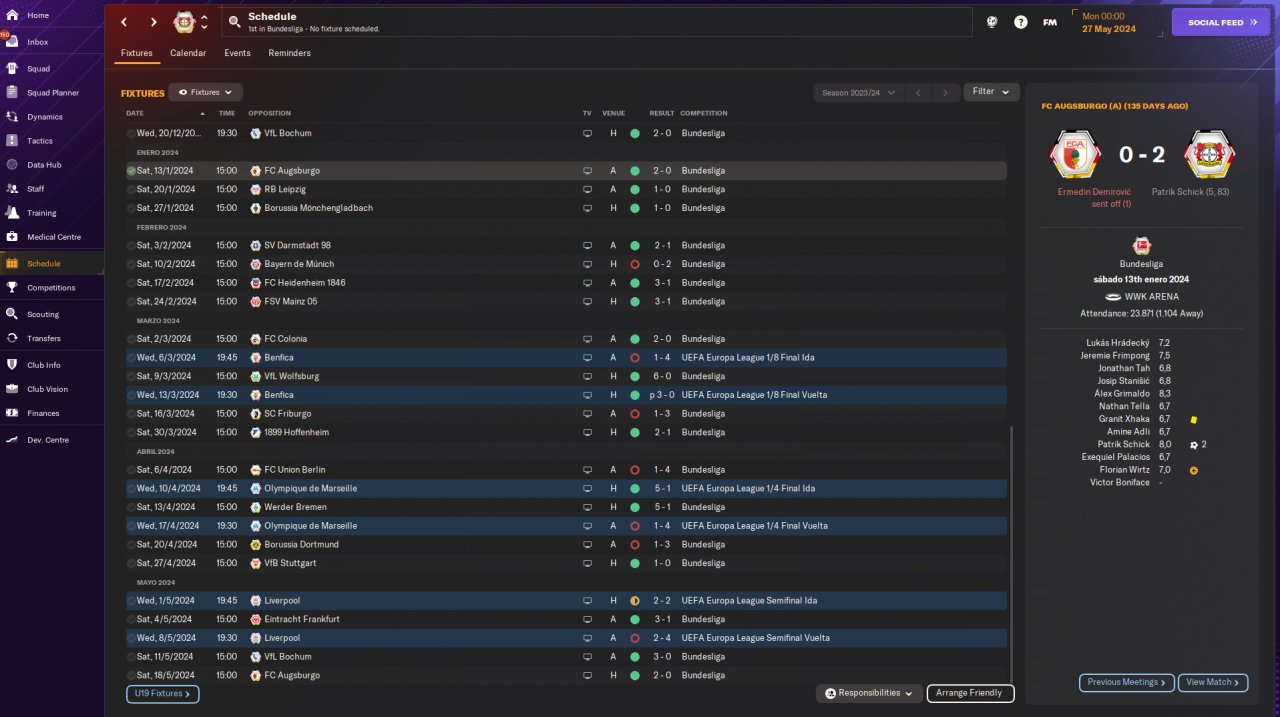Open Schedule in the sidebar
1280x717 pixels.
point(51,264)
